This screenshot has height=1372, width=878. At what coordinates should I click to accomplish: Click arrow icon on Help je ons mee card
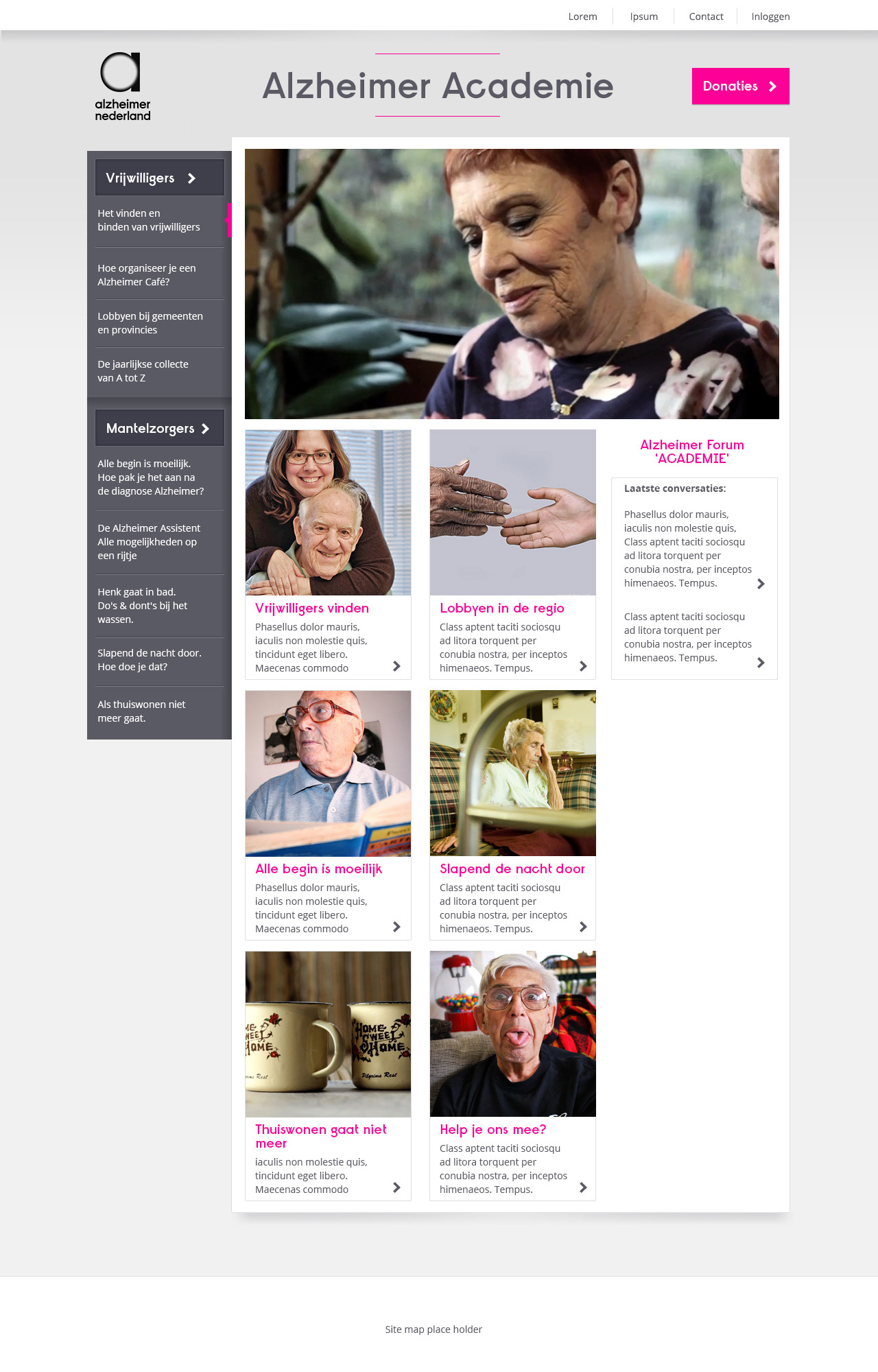pyautogui.click(x=583, y=1187)
